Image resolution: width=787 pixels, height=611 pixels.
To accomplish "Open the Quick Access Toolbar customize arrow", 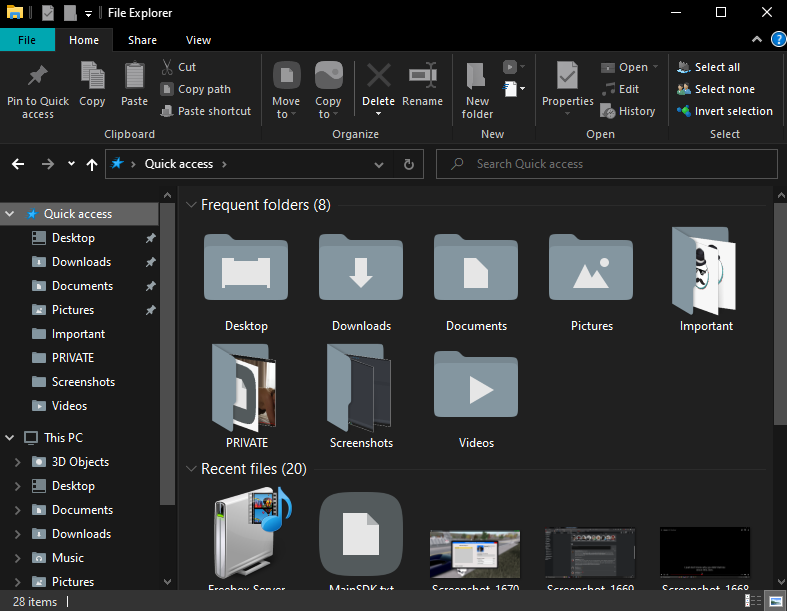I will (x=88, y=14).
